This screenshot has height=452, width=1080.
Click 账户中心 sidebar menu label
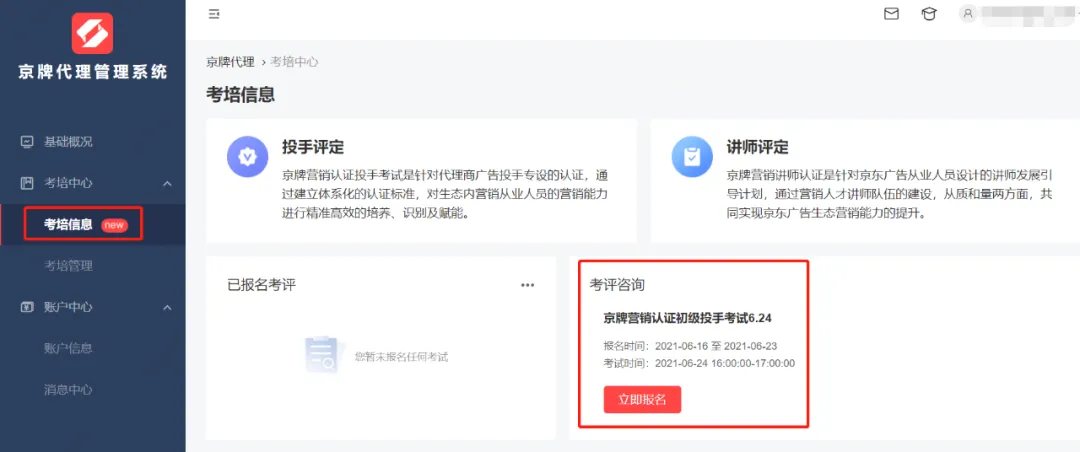pos(68,307)
